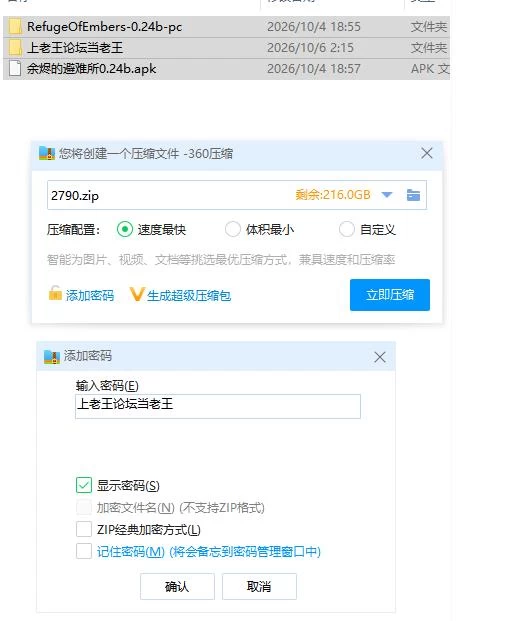Select the 自定义 compression option
510x621 pixels.
346,229
